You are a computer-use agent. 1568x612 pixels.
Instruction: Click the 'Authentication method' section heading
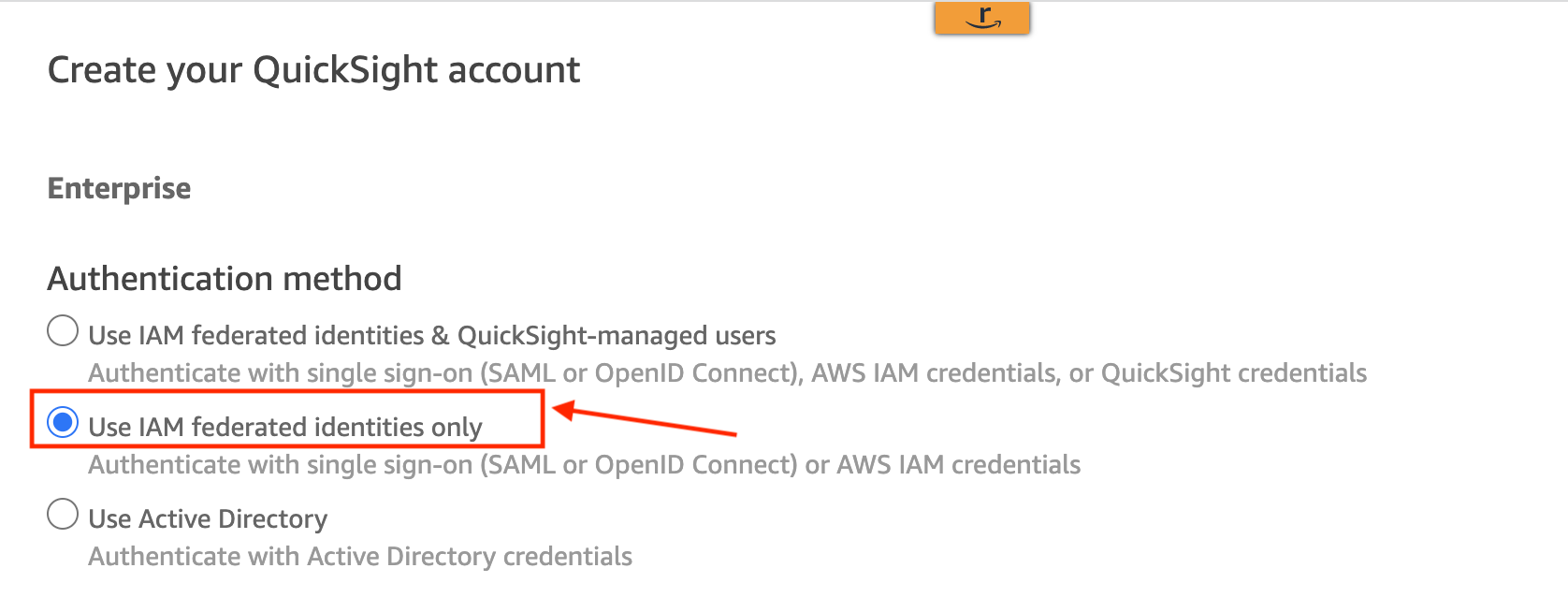click(225, 279)
